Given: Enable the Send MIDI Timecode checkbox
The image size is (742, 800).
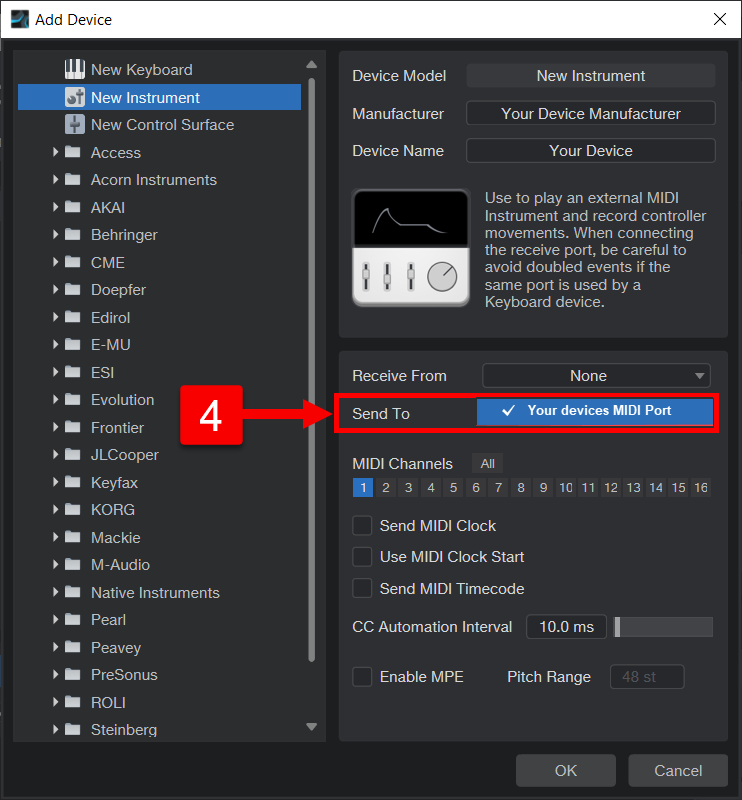Looking at the screenshot, I should pyautogui.click(x=362, y=589).
